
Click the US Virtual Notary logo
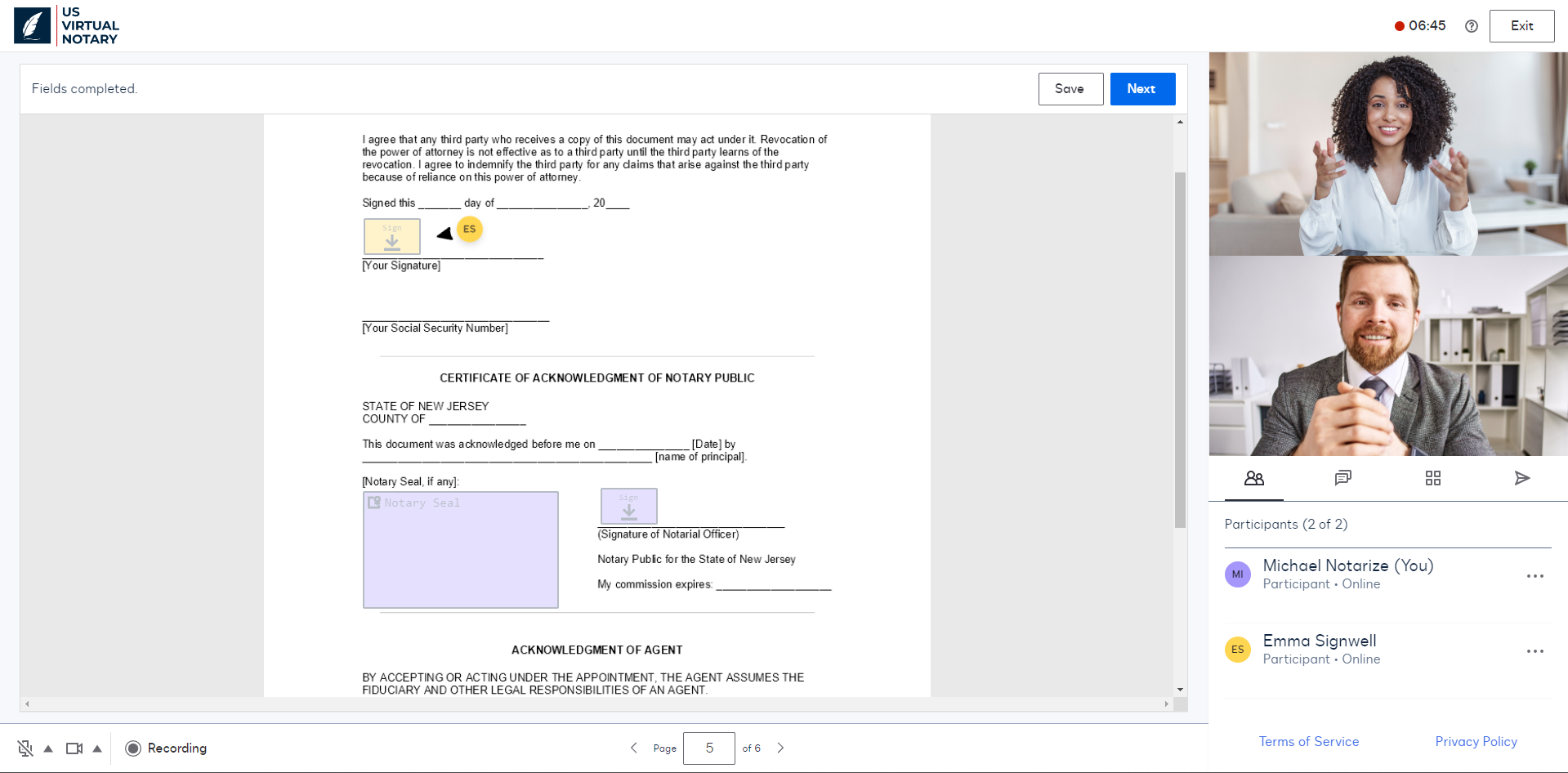pos(65,25)
